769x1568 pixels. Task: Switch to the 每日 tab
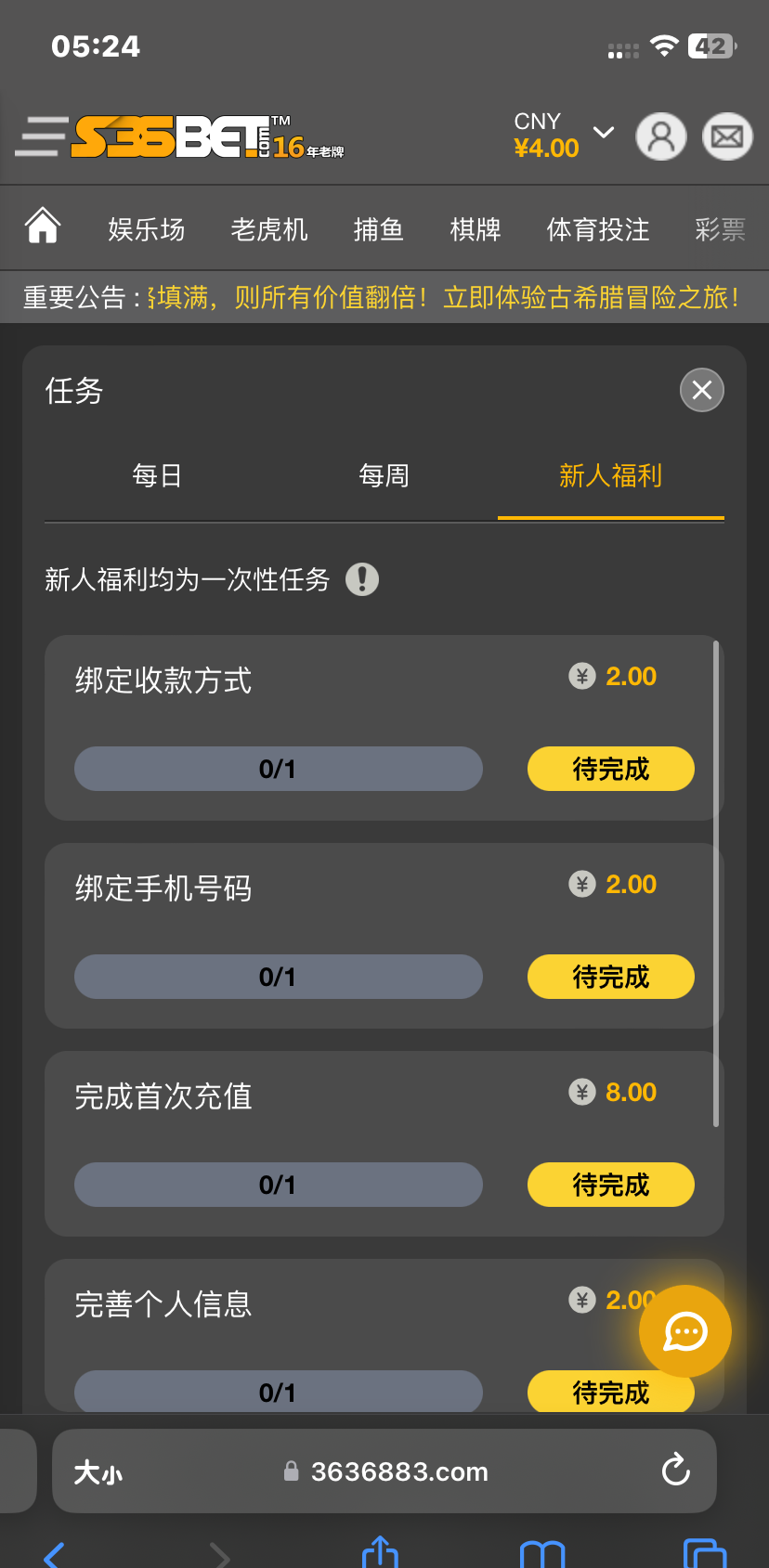click(157, 476)
